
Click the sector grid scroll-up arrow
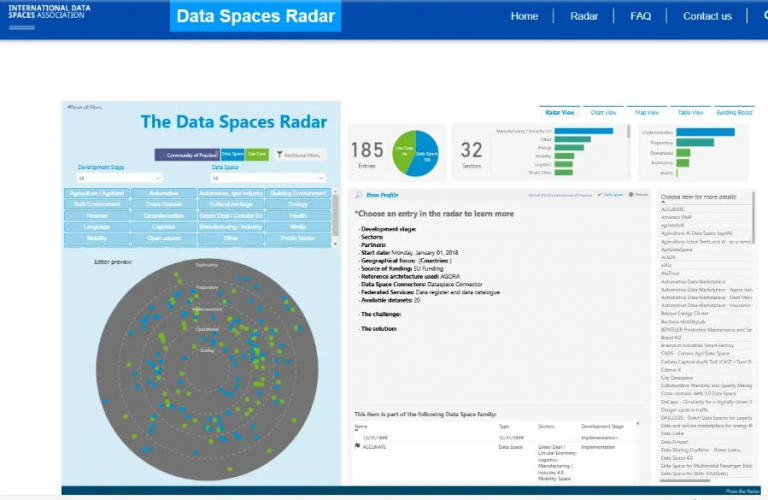click(336, 191)
